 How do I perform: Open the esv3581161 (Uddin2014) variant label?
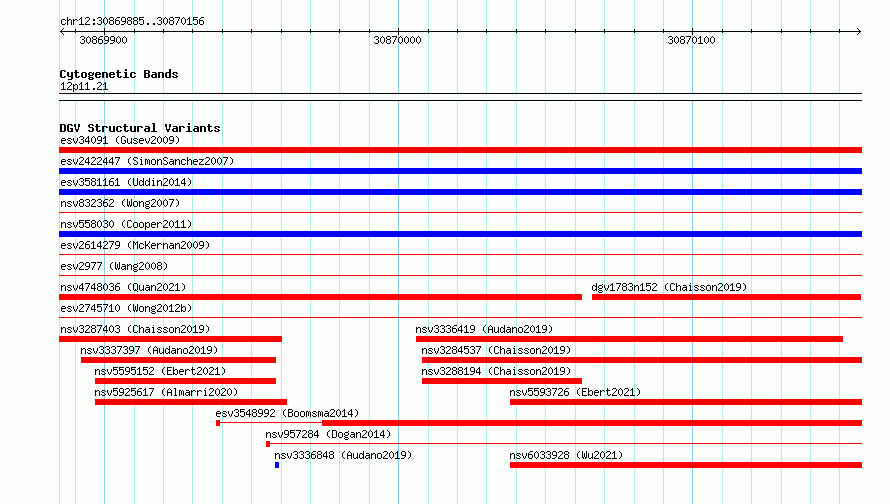(x=126, y=182)
